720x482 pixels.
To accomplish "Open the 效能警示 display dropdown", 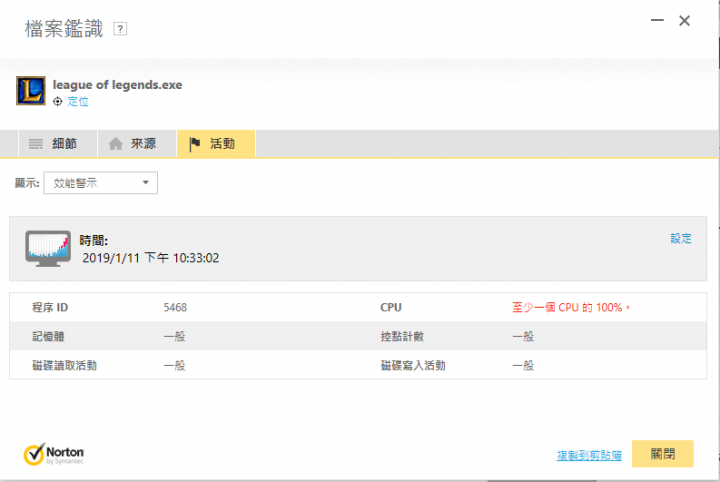I will point(101,183).
